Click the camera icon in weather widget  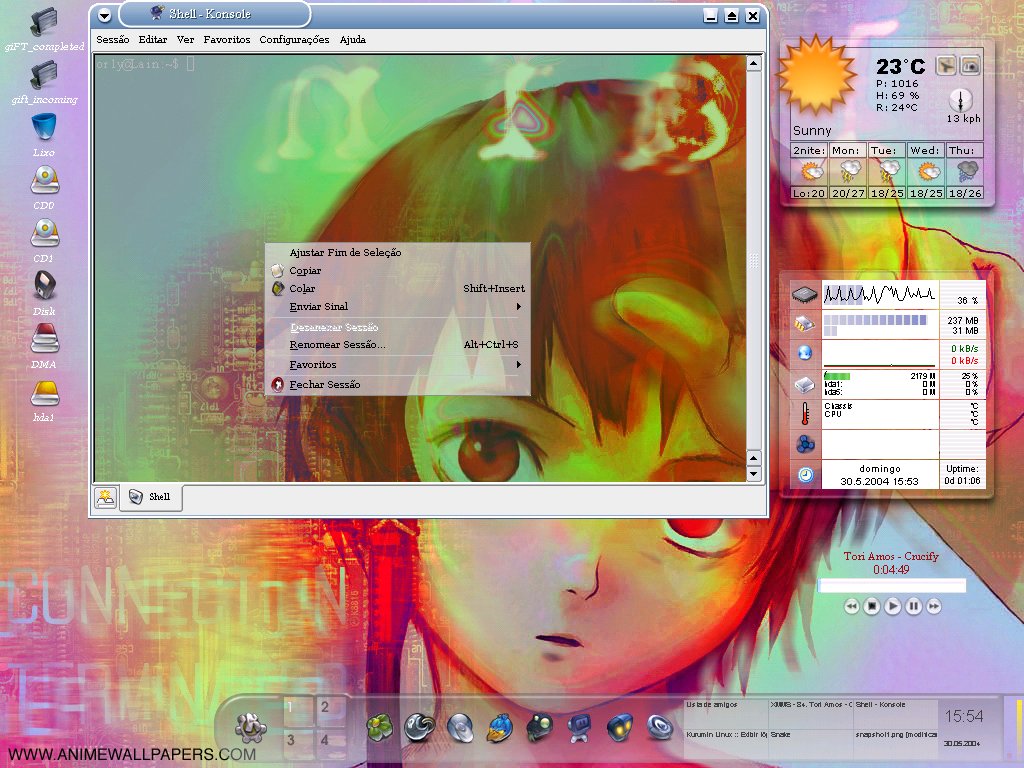(970, 65)
